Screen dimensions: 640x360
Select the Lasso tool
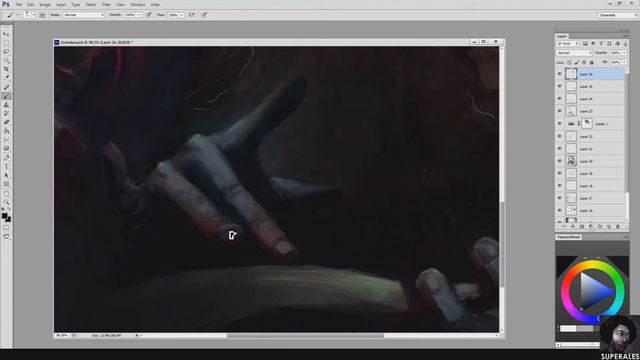click(x=6, y=51)
